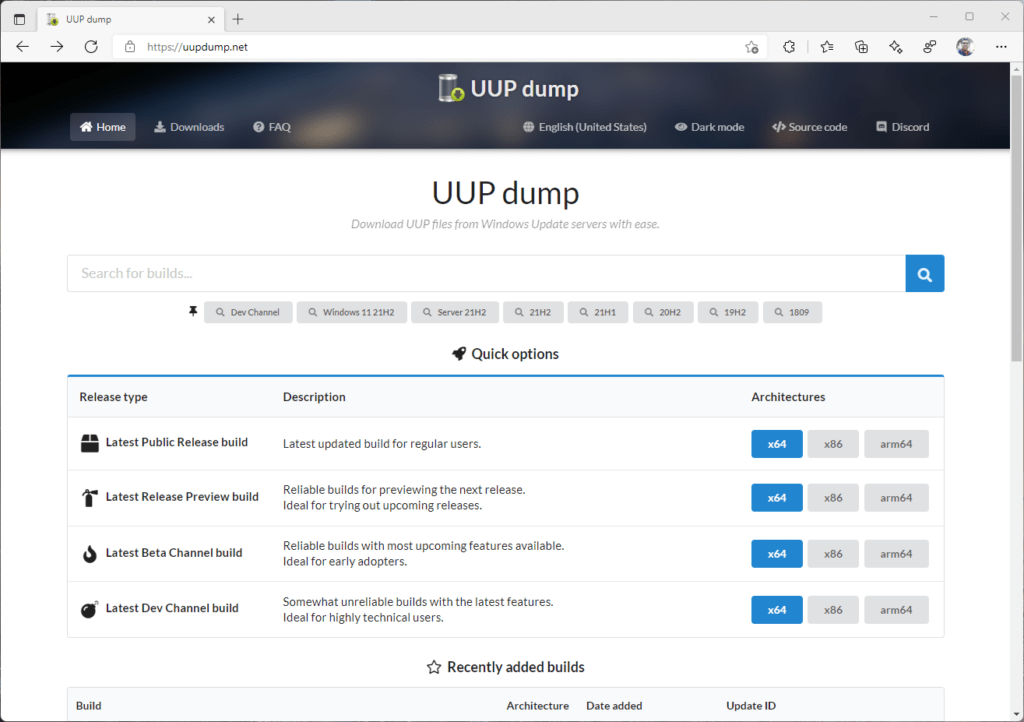Click the blue search magnifier button

[x=924, y=274]
